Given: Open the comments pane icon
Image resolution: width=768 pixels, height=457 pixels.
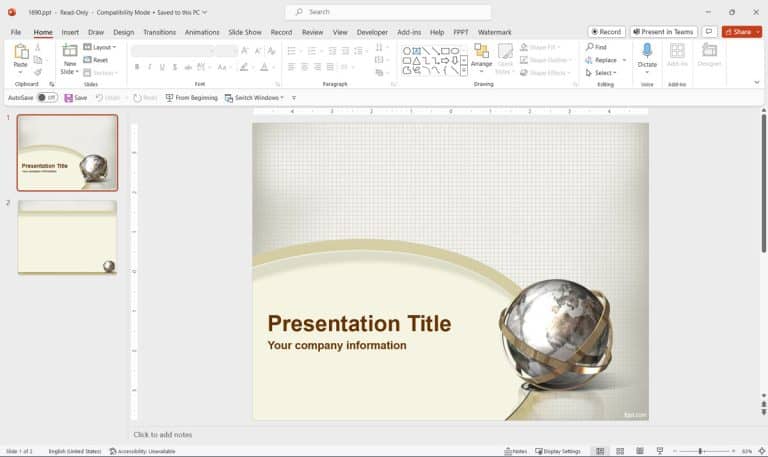Looking at the screenshot, I should point(709,32).
